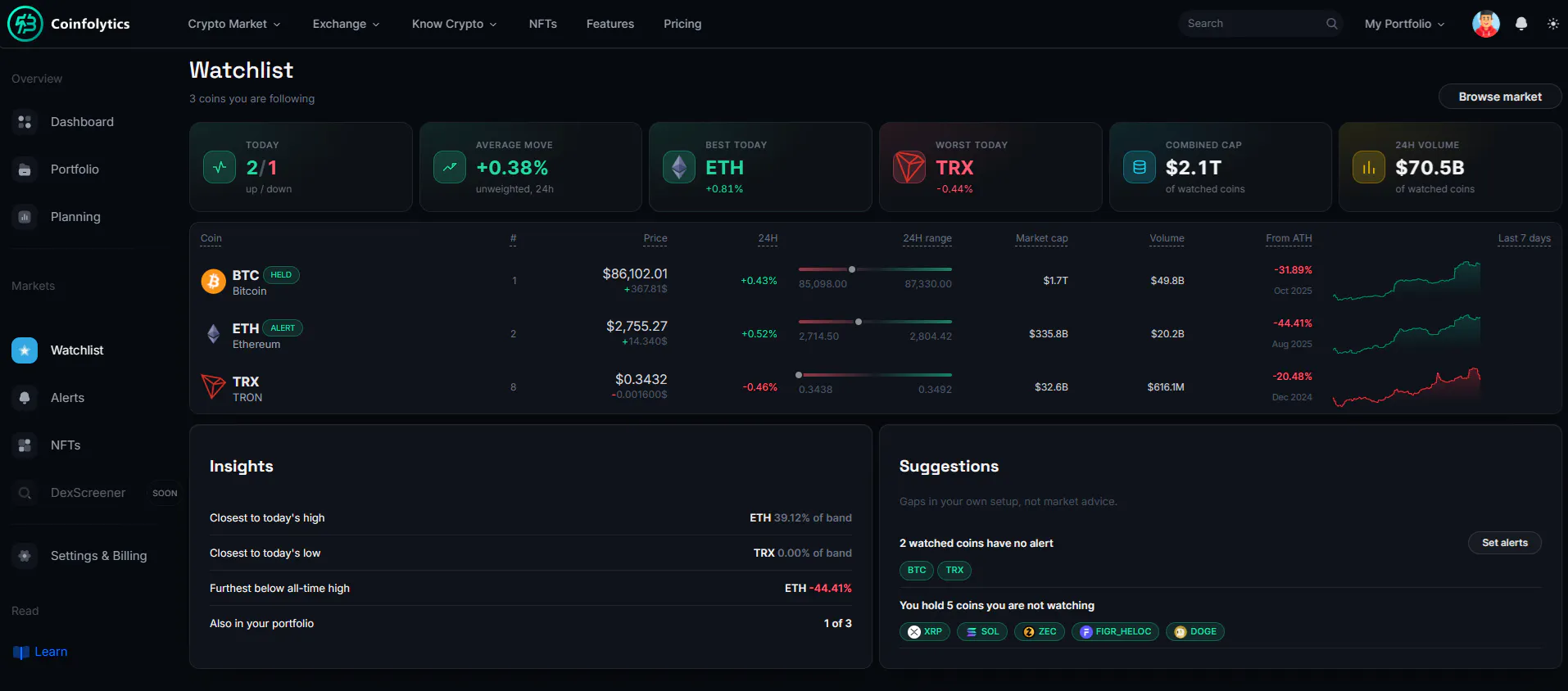Click the BTC no-alert chip
The height and width of the screenshot is (691, 1568).
pos(917,571)
